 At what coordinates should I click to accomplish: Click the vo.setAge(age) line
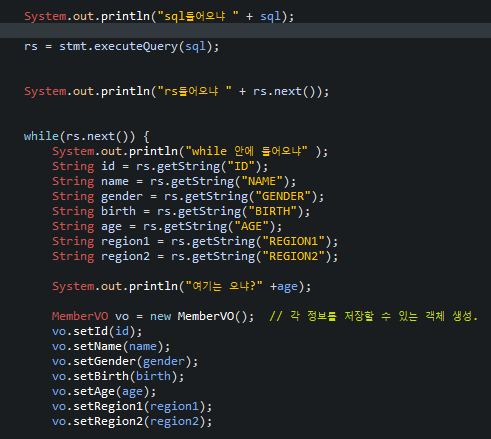pyautogui.click(x=104, y=391)
